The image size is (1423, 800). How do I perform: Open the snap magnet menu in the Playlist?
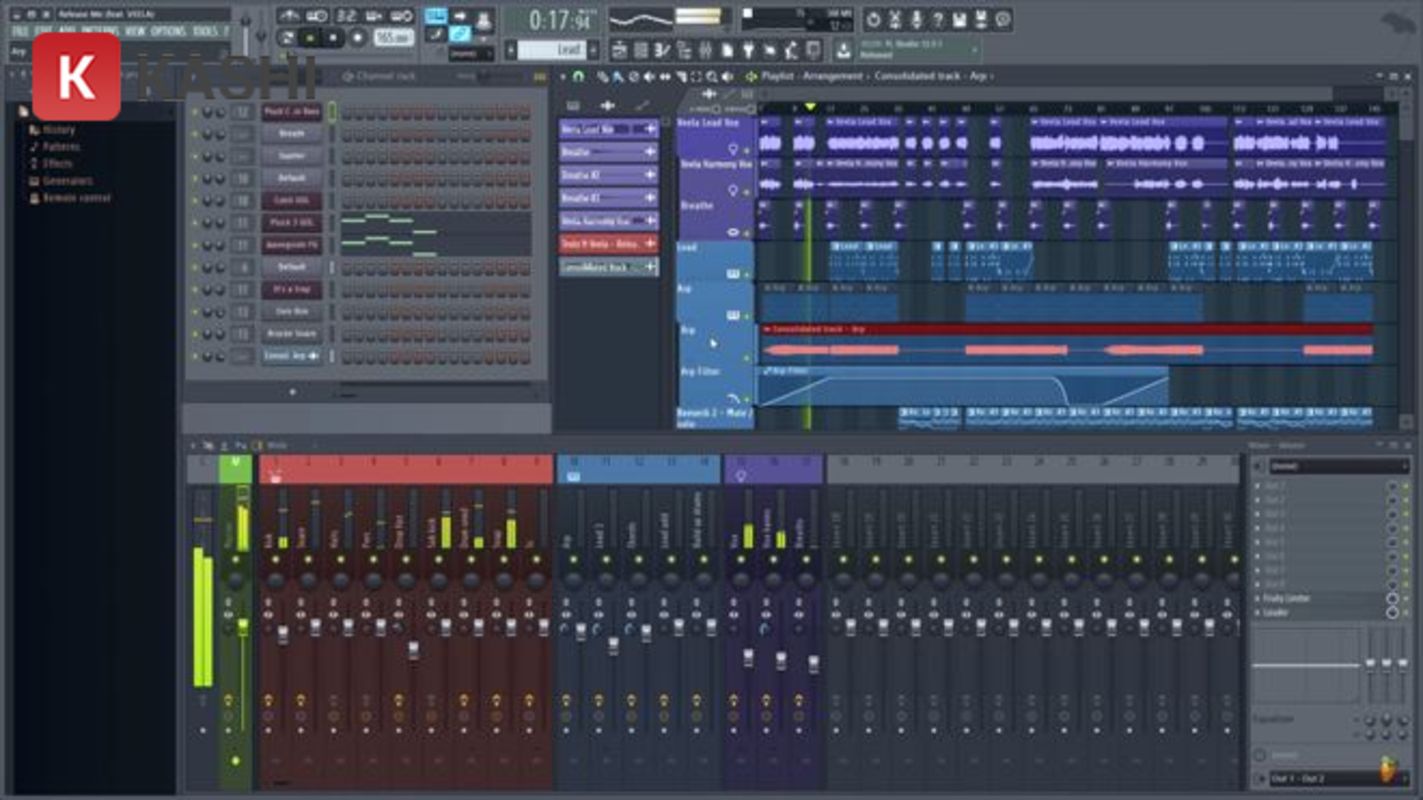[580, 77]
